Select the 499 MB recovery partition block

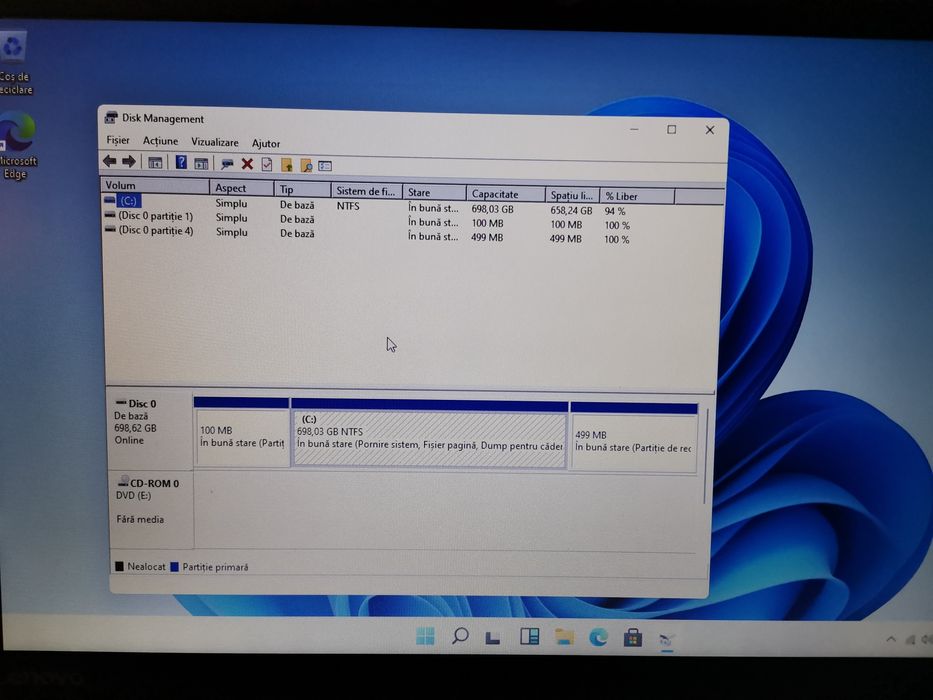pyautogui.click(x=634, y=438)
